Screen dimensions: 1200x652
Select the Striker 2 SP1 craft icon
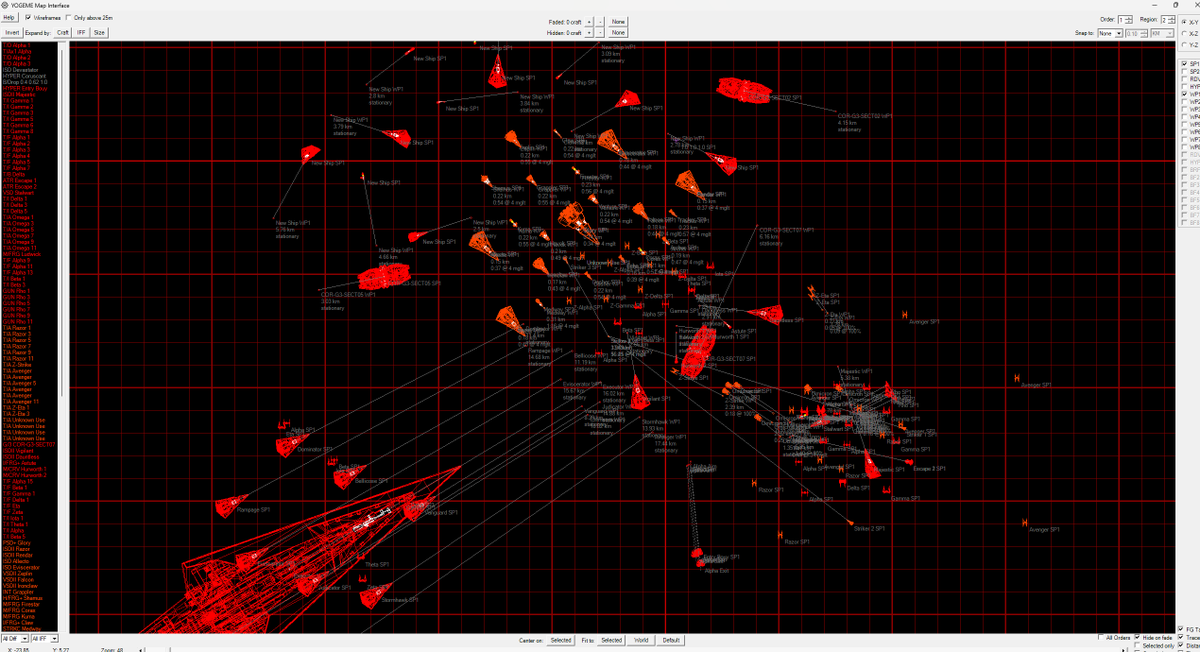(x=850, y=523)
